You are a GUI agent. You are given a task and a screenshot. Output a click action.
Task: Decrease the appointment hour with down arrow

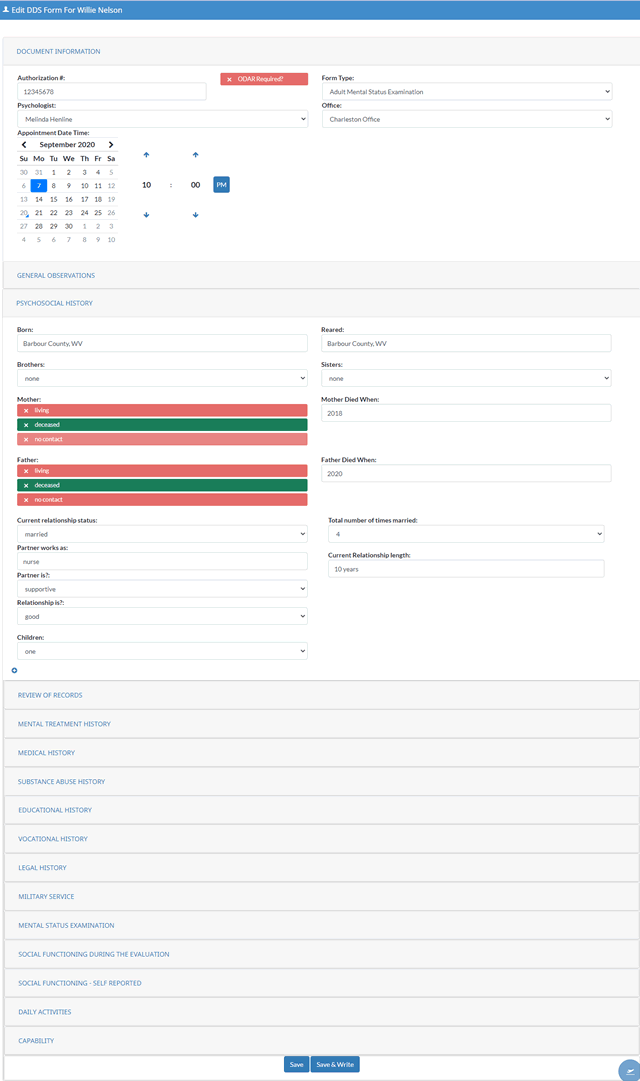[x=146, y=215]
